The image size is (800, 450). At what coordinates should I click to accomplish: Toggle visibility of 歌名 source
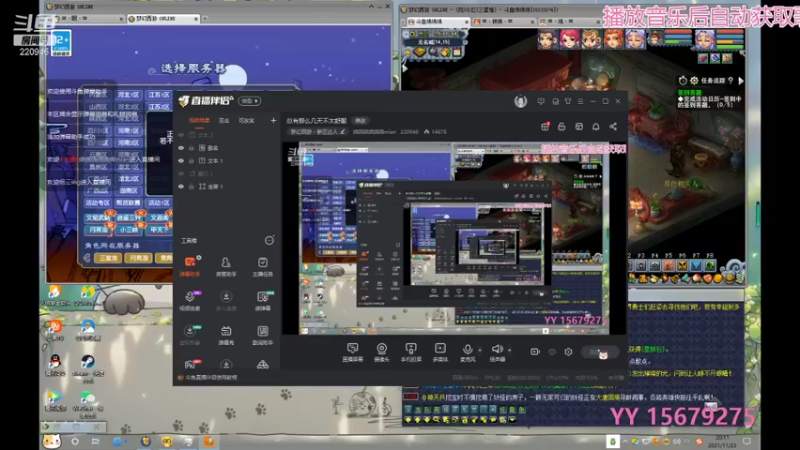(181, 148)
